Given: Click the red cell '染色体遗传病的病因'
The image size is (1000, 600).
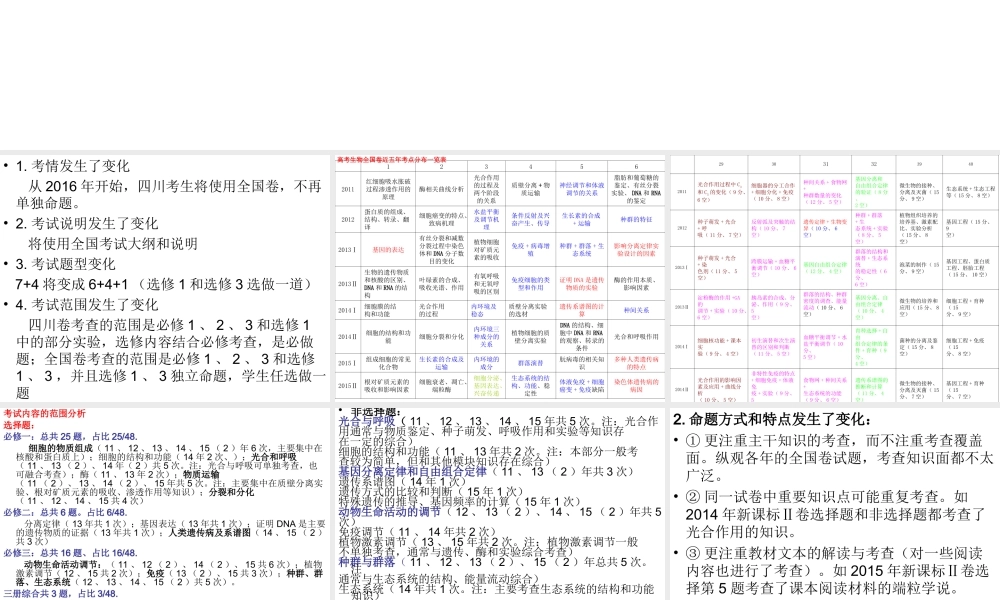Looking at the screenshot, I should 636,386.
